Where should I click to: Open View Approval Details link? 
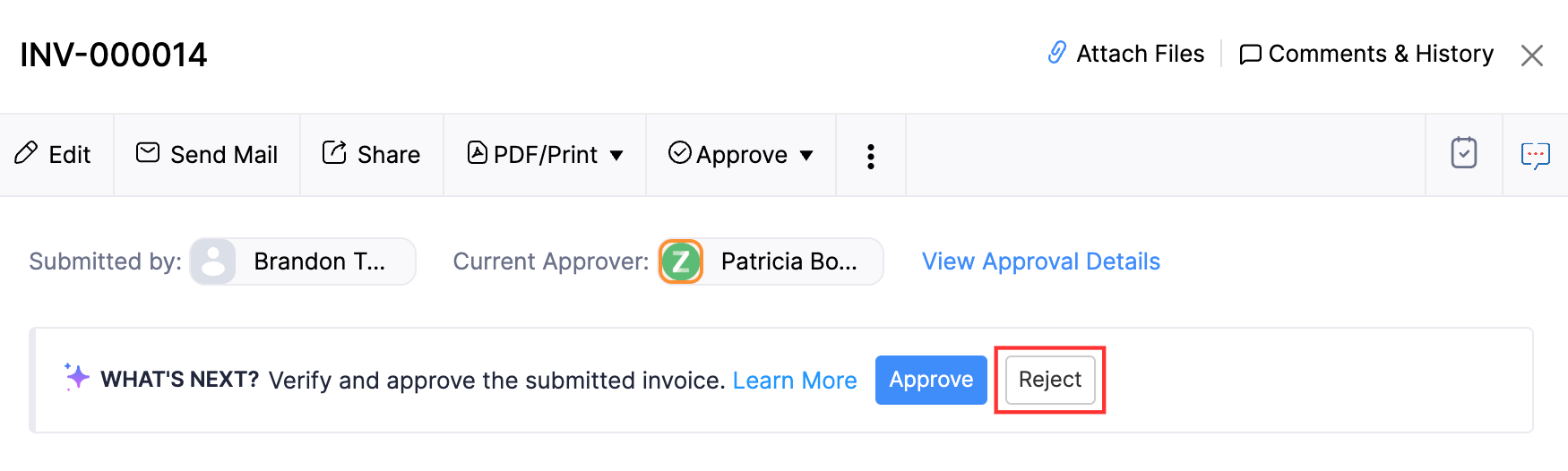pos(1040,261)
